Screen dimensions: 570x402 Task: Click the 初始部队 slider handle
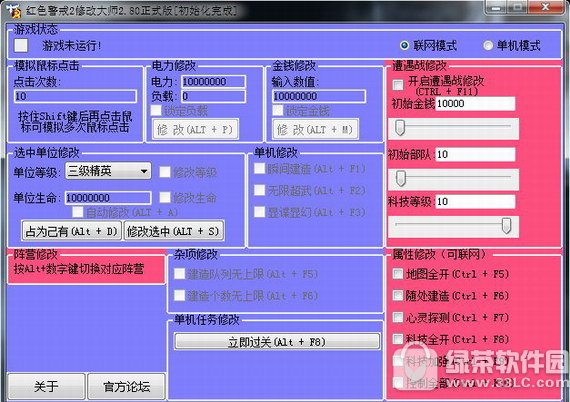[401, 178]
